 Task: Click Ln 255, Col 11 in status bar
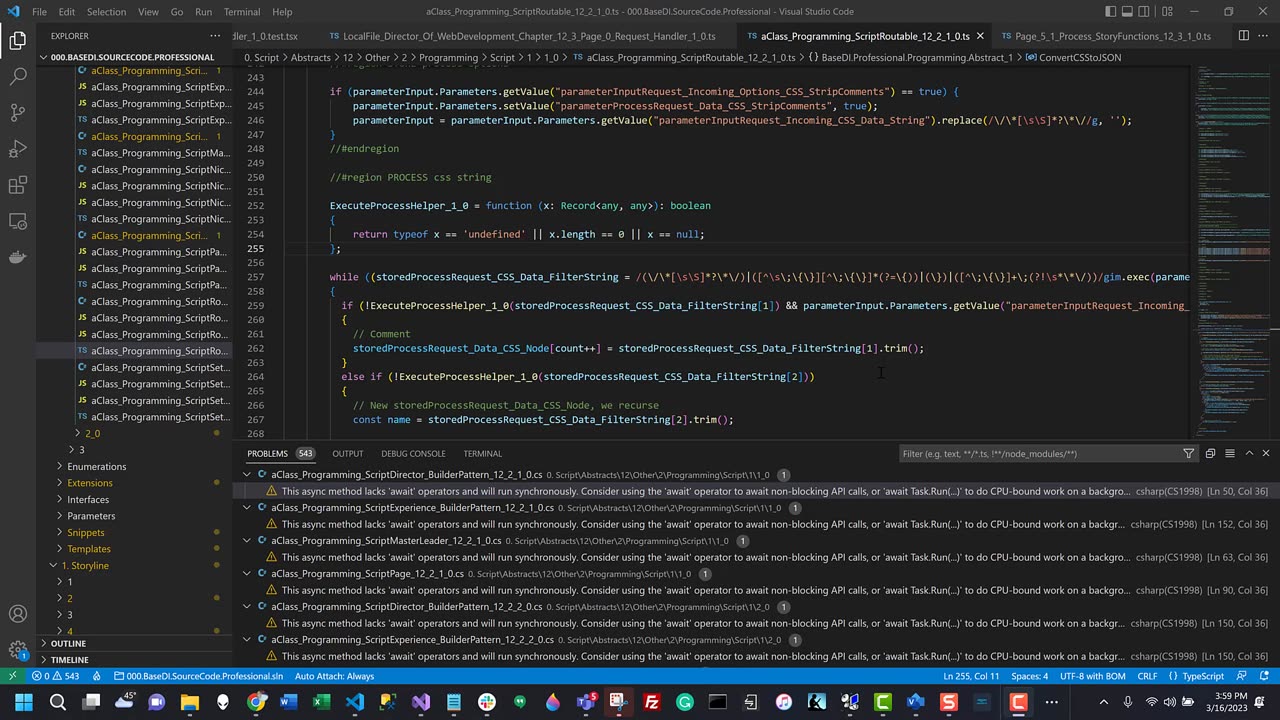(x=971, y=676)
